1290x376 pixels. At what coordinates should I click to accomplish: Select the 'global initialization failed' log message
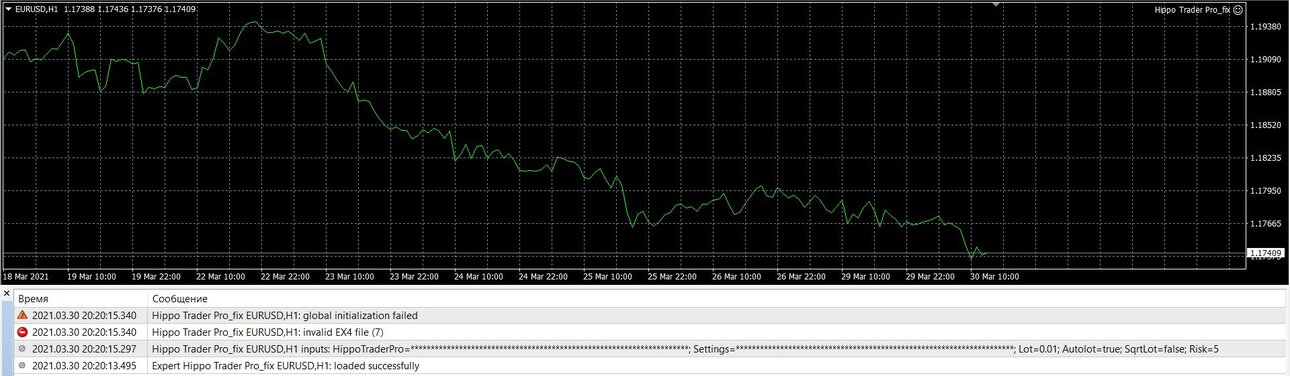(285, 315)
